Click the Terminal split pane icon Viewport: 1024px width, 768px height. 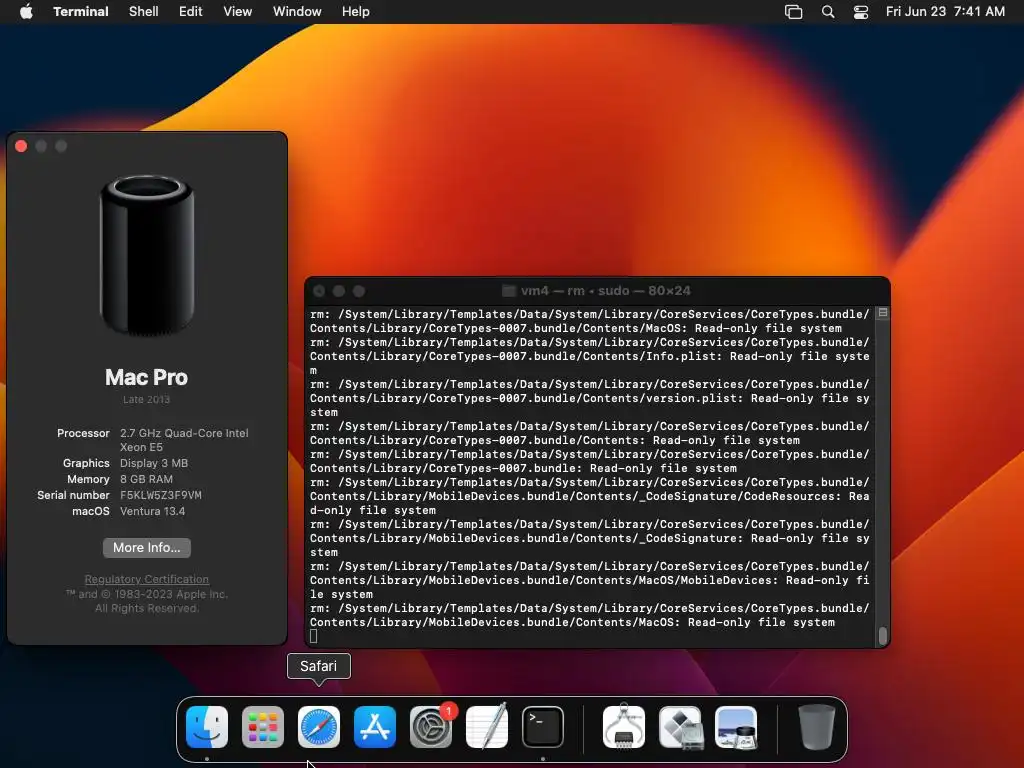tap(882, 313)
